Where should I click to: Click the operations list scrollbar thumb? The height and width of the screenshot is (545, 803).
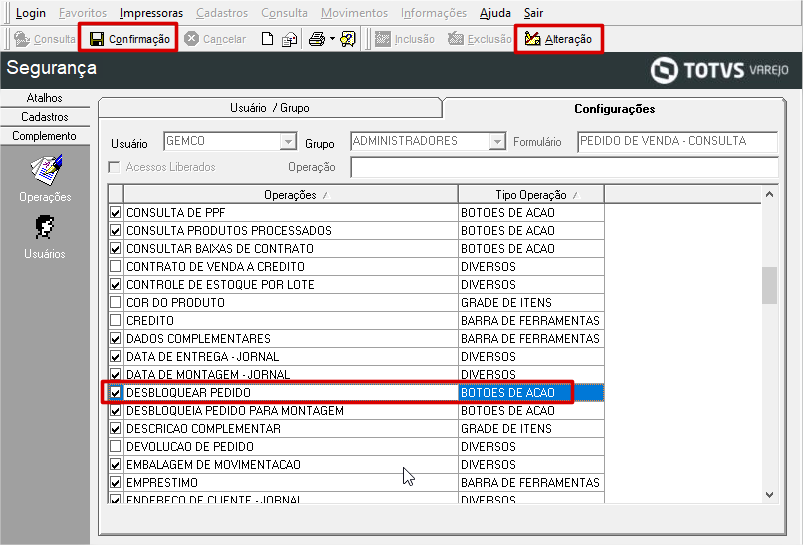point(769,285)
